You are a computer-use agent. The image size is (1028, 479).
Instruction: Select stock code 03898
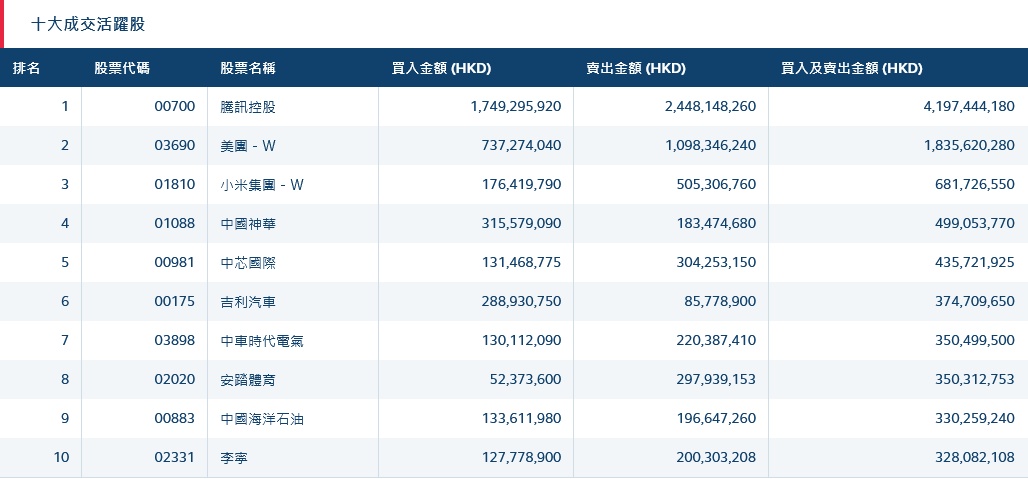click(x=175, y=341)
